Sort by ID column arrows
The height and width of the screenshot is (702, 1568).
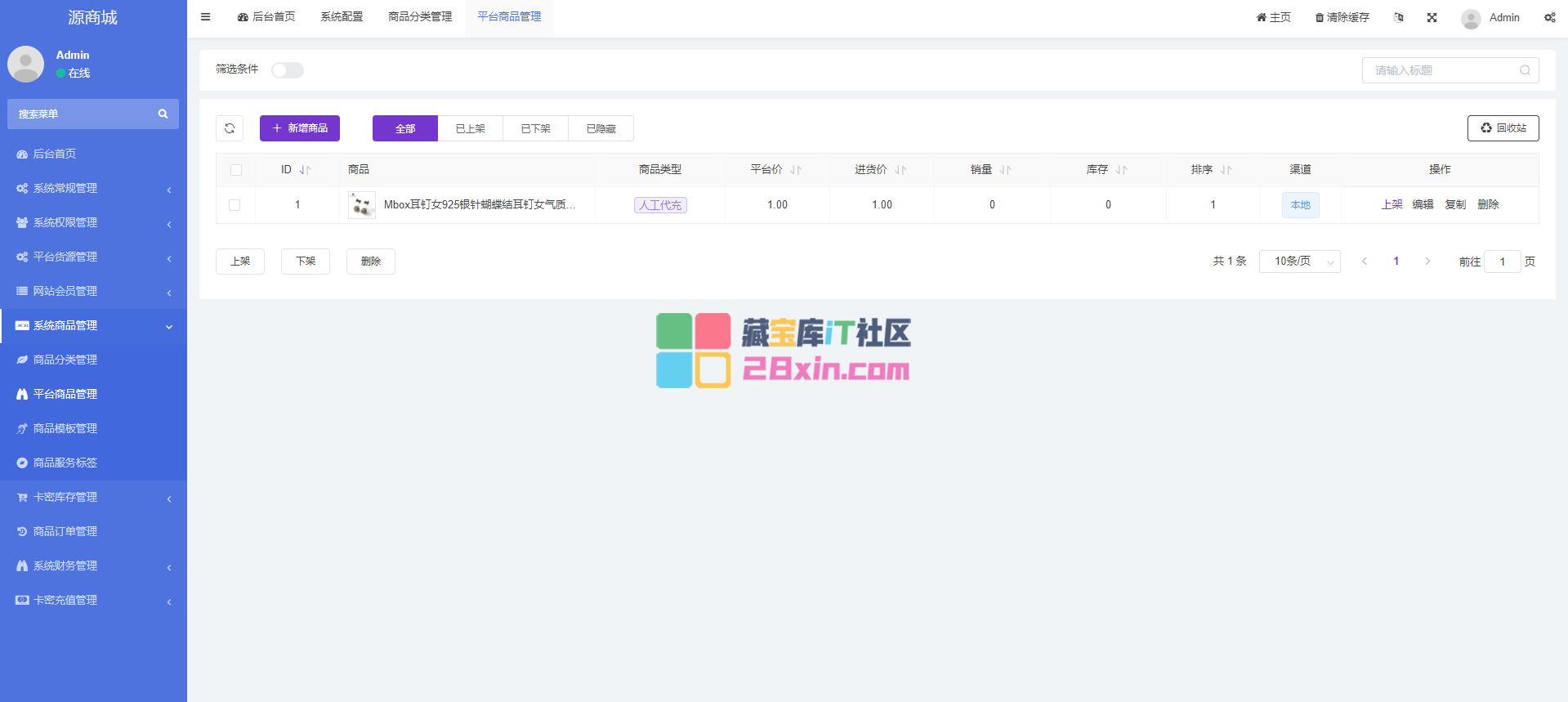[305, 170]
